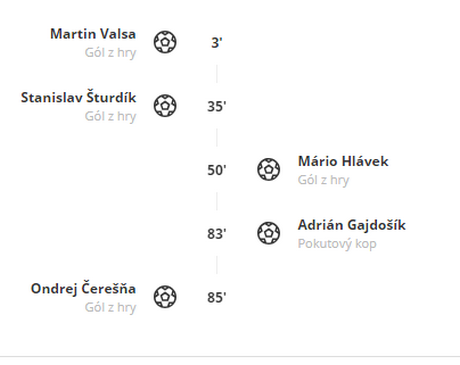Open Mário Hlávek player link
The width and height of the screenshot is (460, 365).
coord(343,161)
